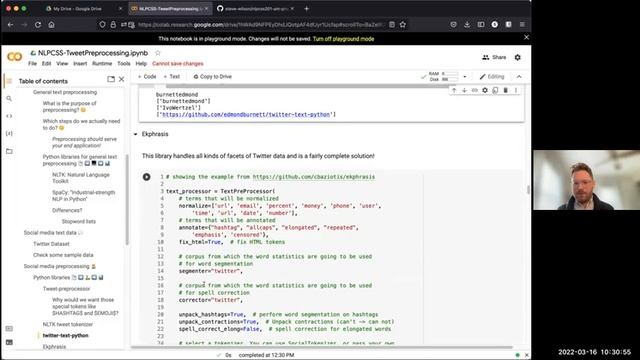Open browser hamburger menu
640x360 pixels.
pyautogui.click(x=522, y=24)
